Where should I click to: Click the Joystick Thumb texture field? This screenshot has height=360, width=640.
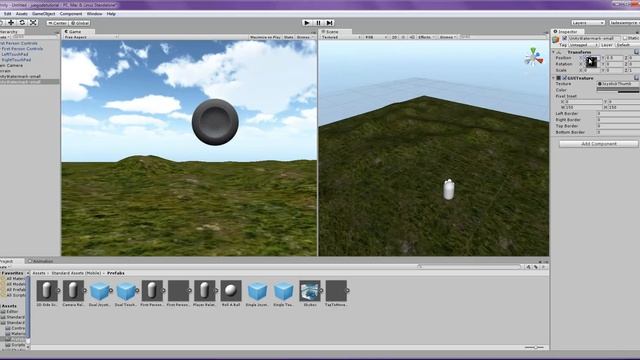tap(617, 84)
